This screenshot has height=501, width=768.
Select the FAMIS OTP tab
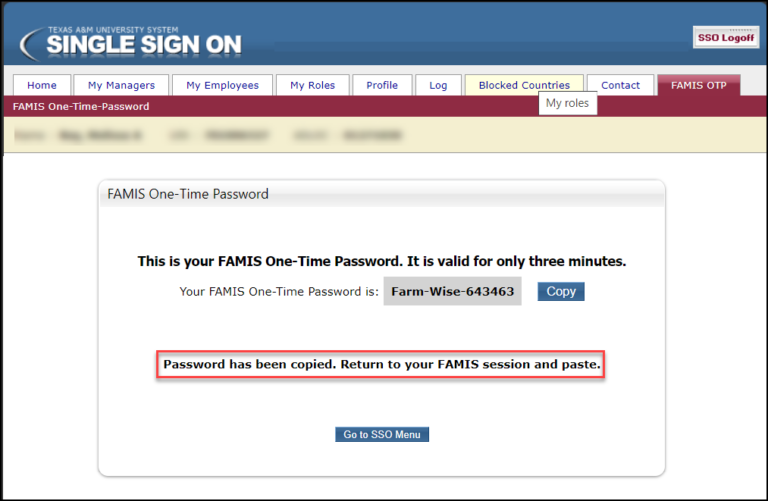(698, 86)
